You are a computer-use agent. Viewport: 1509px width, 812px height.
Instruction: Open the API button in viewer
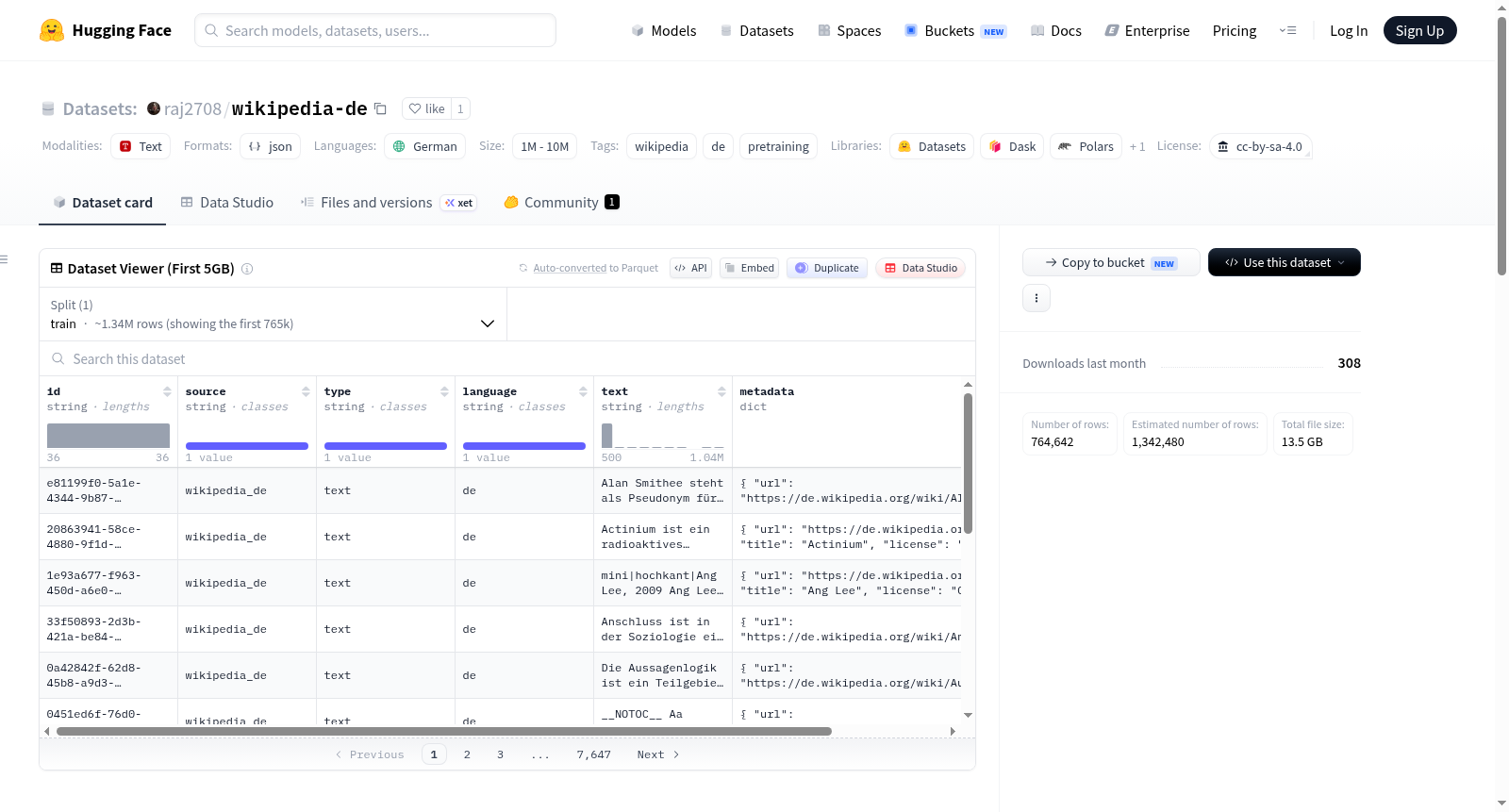[690, 268]
